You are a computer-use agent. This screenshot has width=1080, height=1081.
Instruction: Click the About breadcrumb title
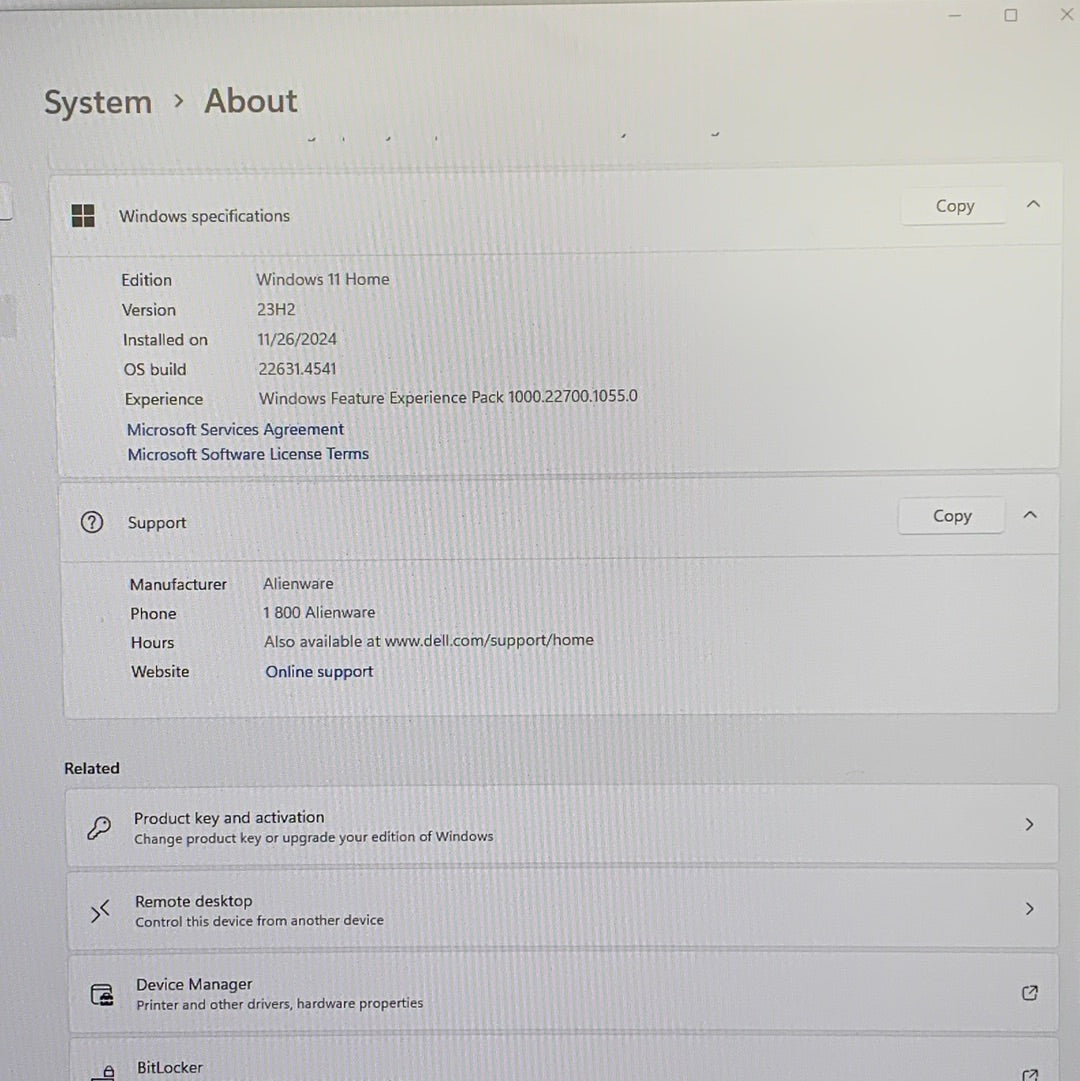click(x=251, y=101)
